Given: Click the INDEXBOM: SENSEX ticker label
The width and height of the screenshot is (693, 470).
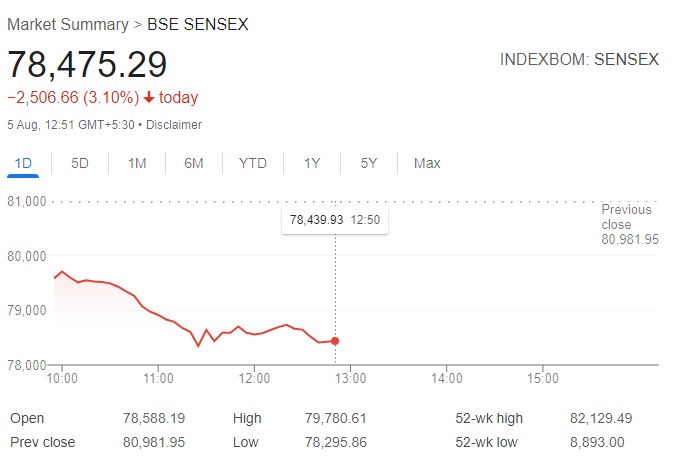Looking at the screenshot, I should pos(579,59).
